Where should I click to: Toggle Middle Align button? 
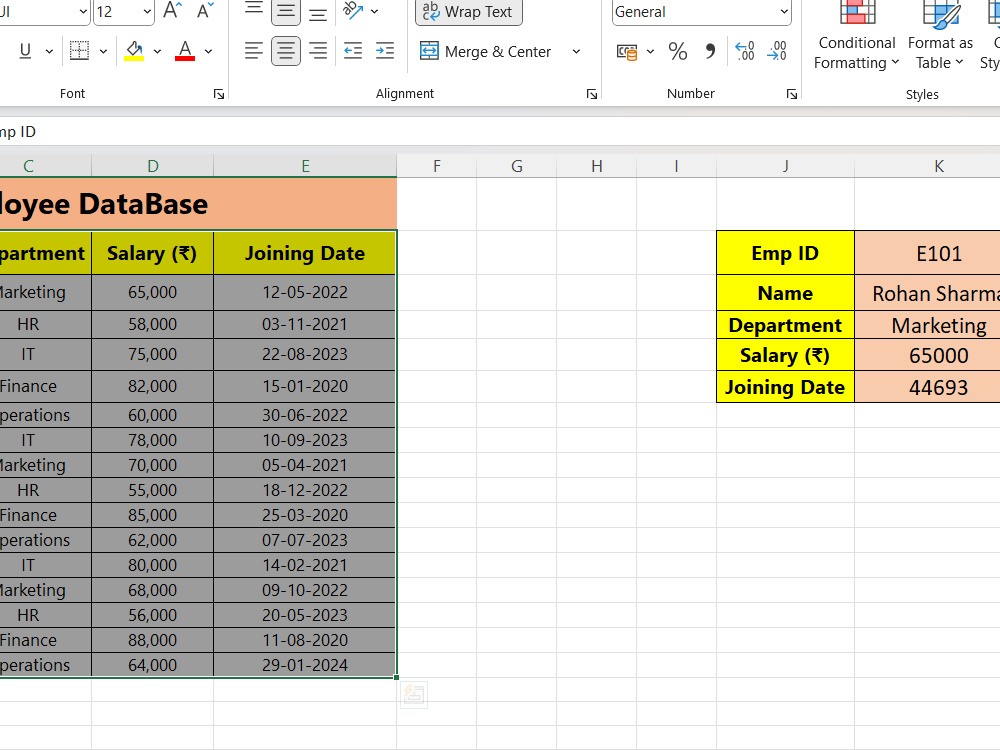[286, 11]
